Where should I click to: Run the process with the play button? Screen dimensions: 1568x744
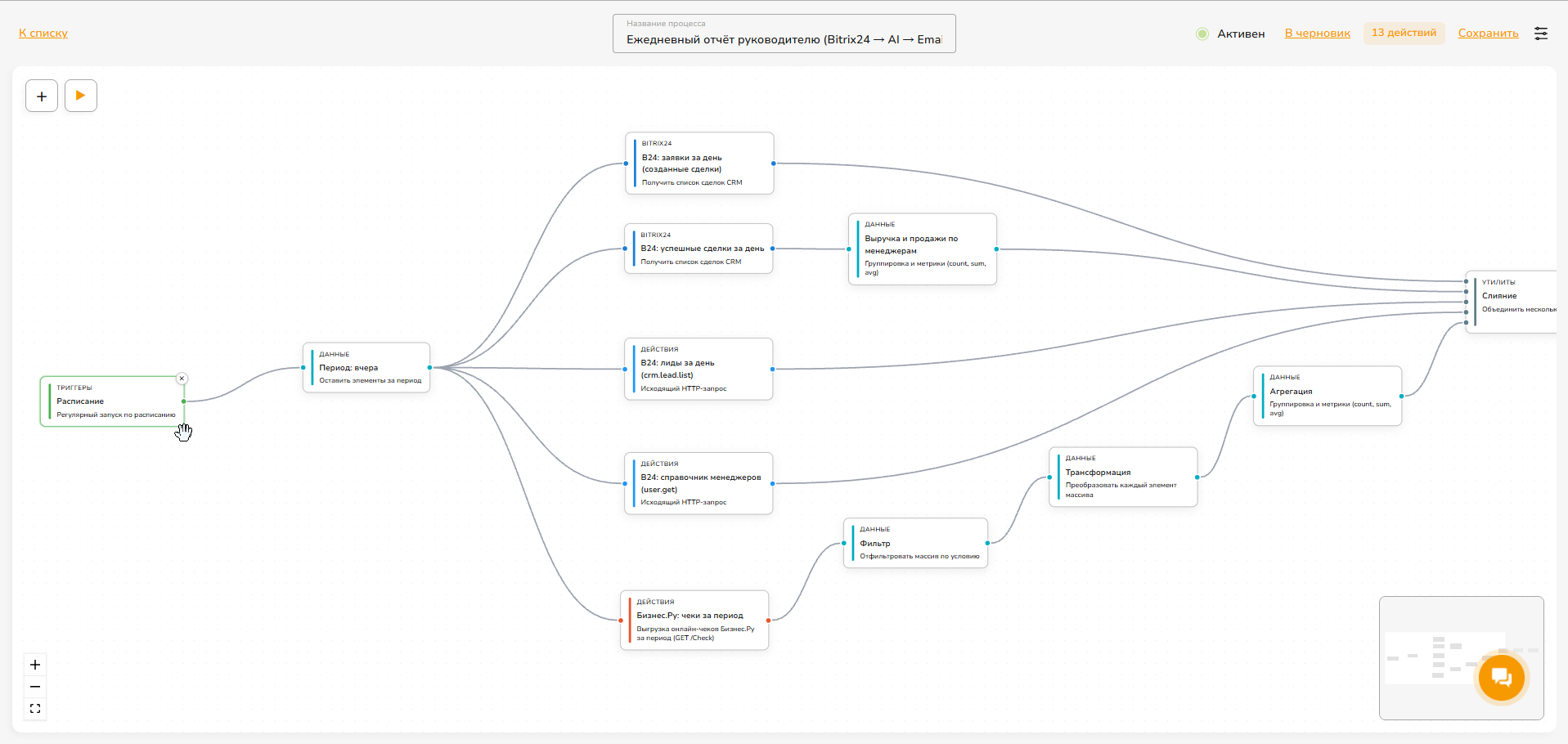(x=81, y=96)
